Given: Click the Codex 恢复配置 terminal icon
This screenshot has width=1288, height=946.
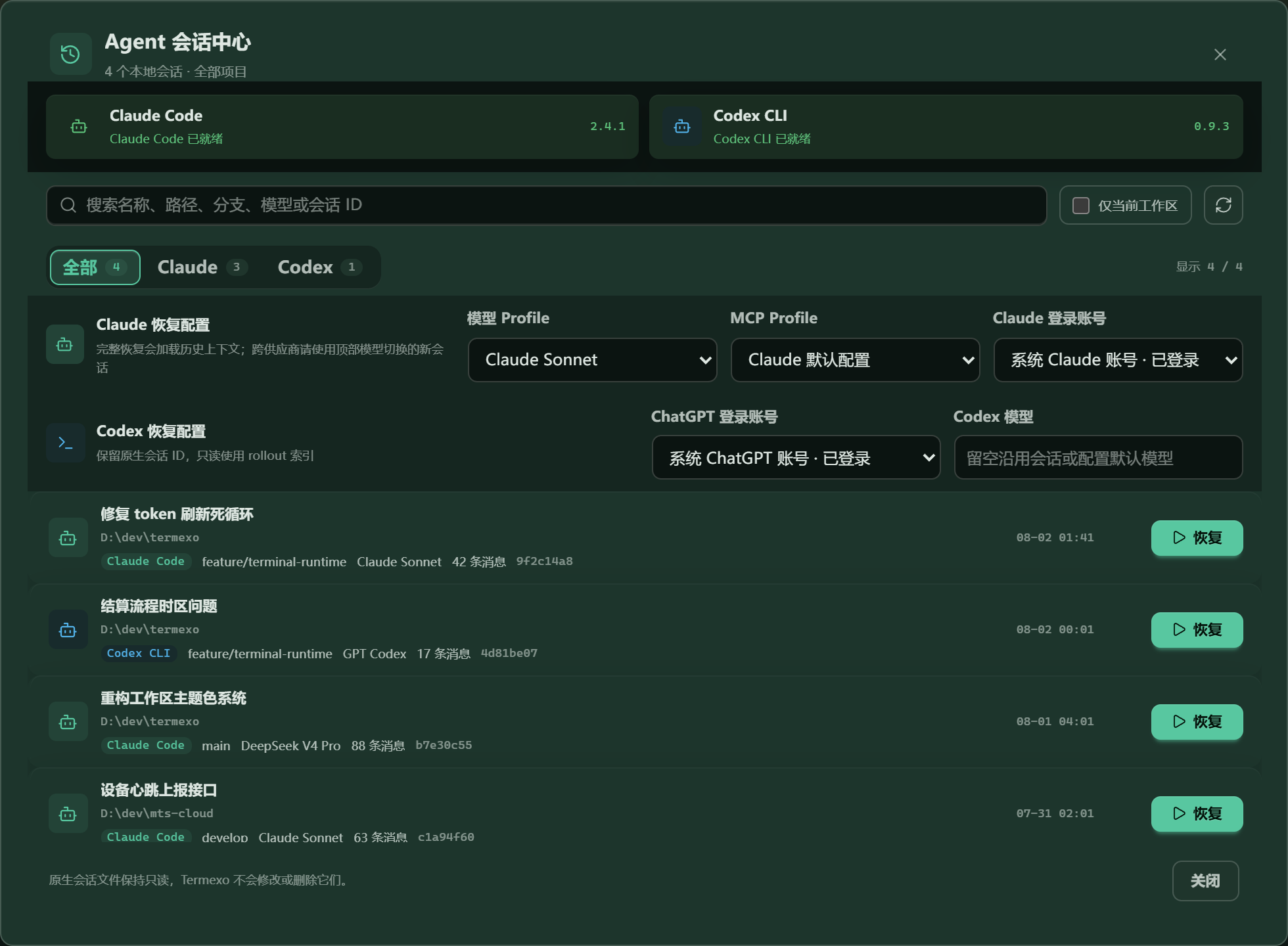Looking at the screenshot, I should (x=66, y=443).
